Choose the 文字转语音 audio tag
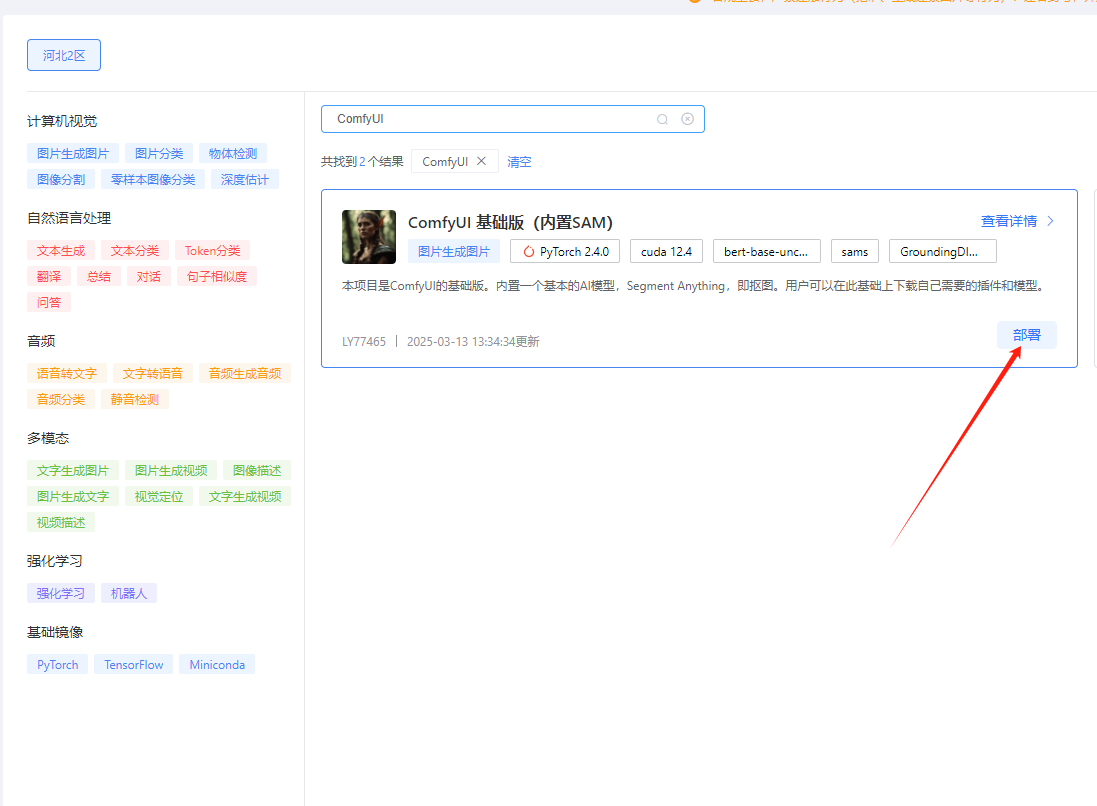The image size is (1097, 806). (x=153, y=374)
